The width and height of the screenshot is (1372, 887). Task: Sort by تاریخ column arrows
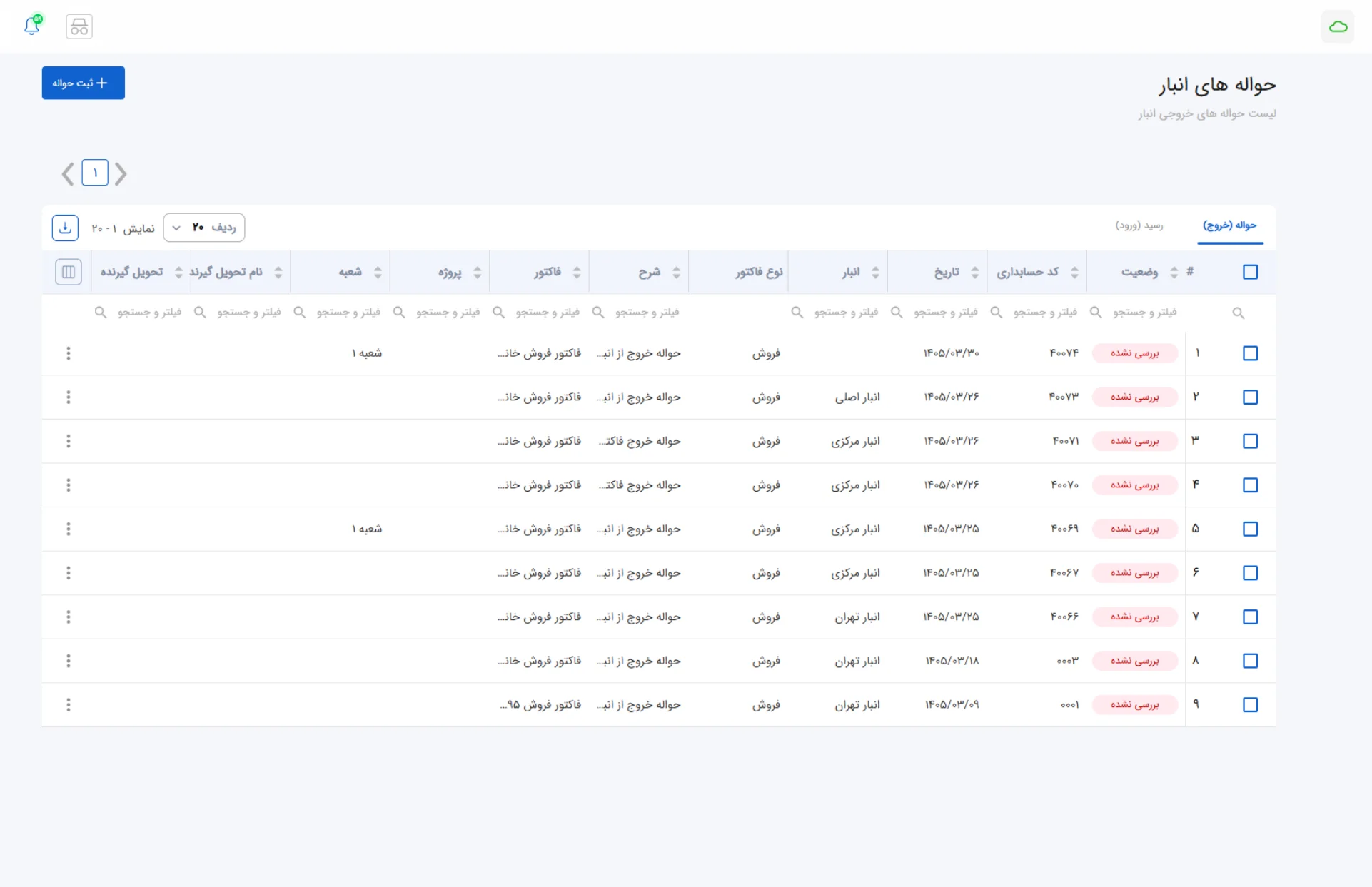[x=975, y=272]
